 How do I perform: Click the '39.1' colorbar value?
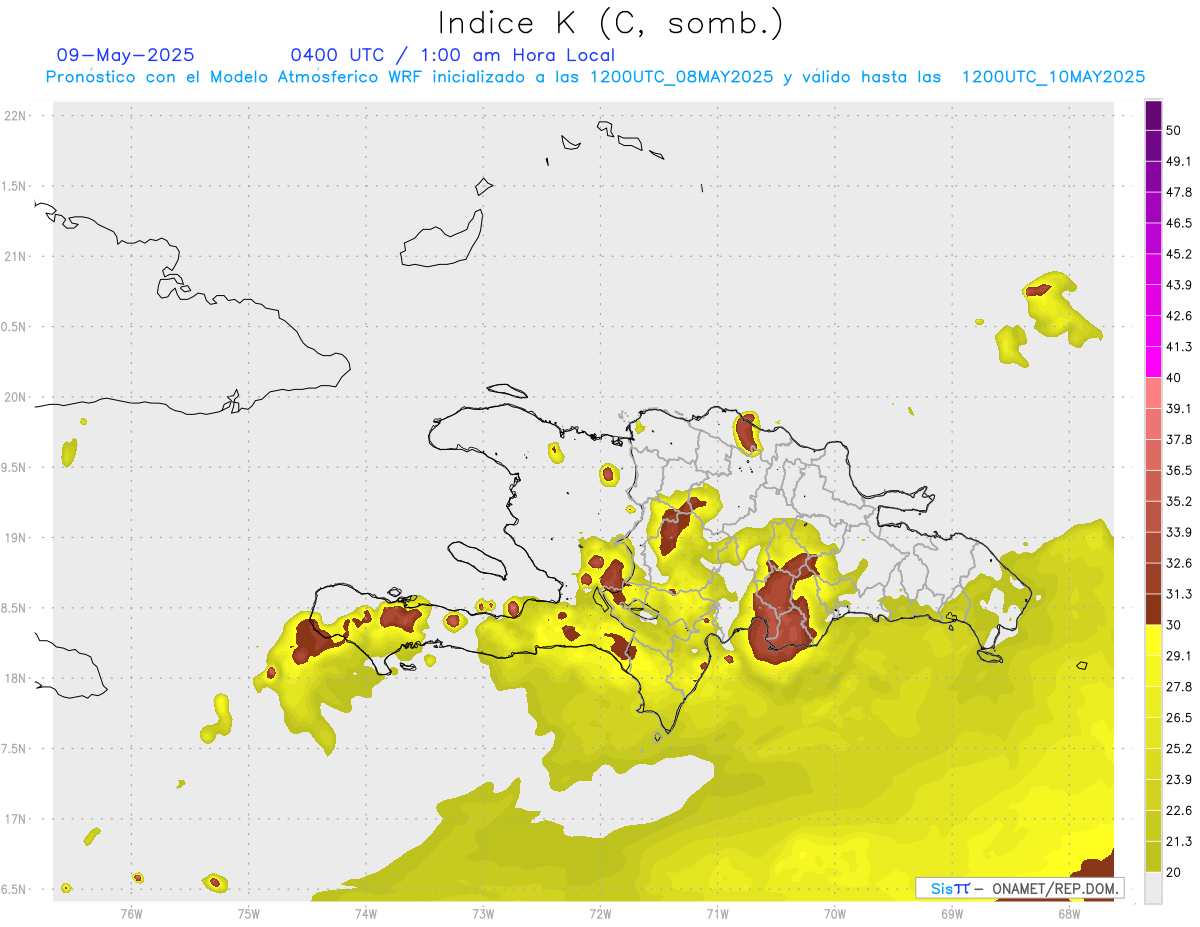(x=1179, y=408)
